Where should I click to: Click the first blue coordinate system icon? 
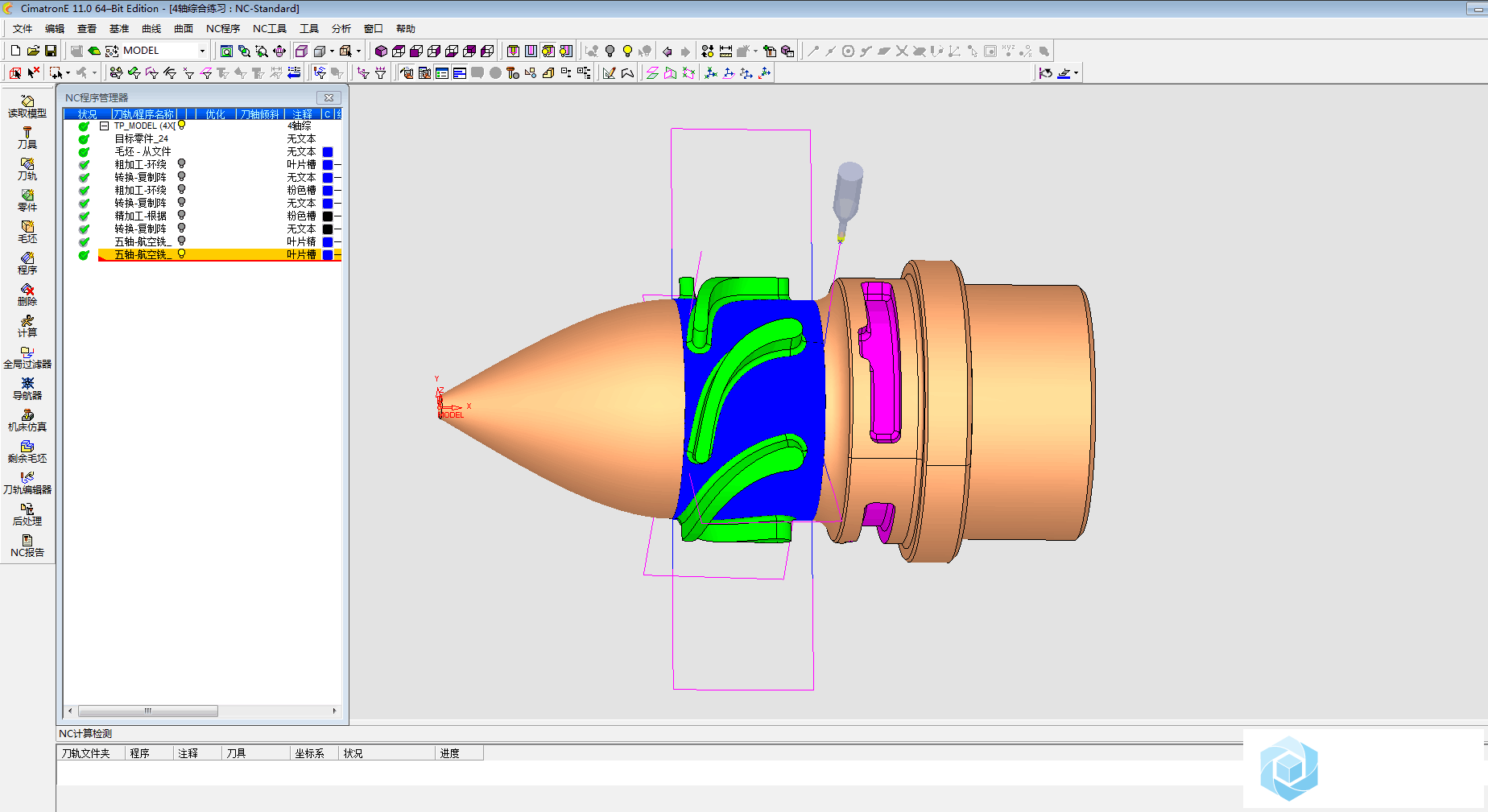[x=711, y=72]
